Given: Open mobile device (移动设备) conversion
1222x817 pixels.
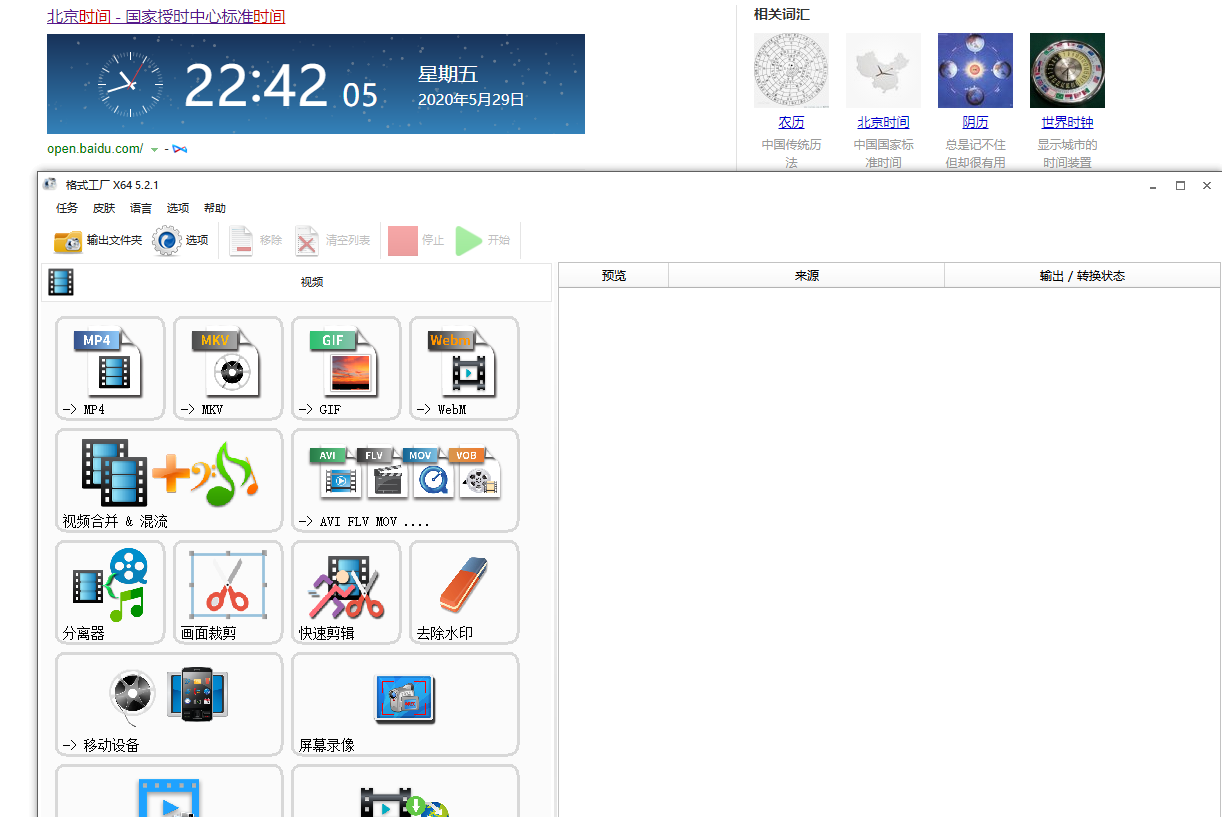Looking at the screenshot, I should point(169,704).
